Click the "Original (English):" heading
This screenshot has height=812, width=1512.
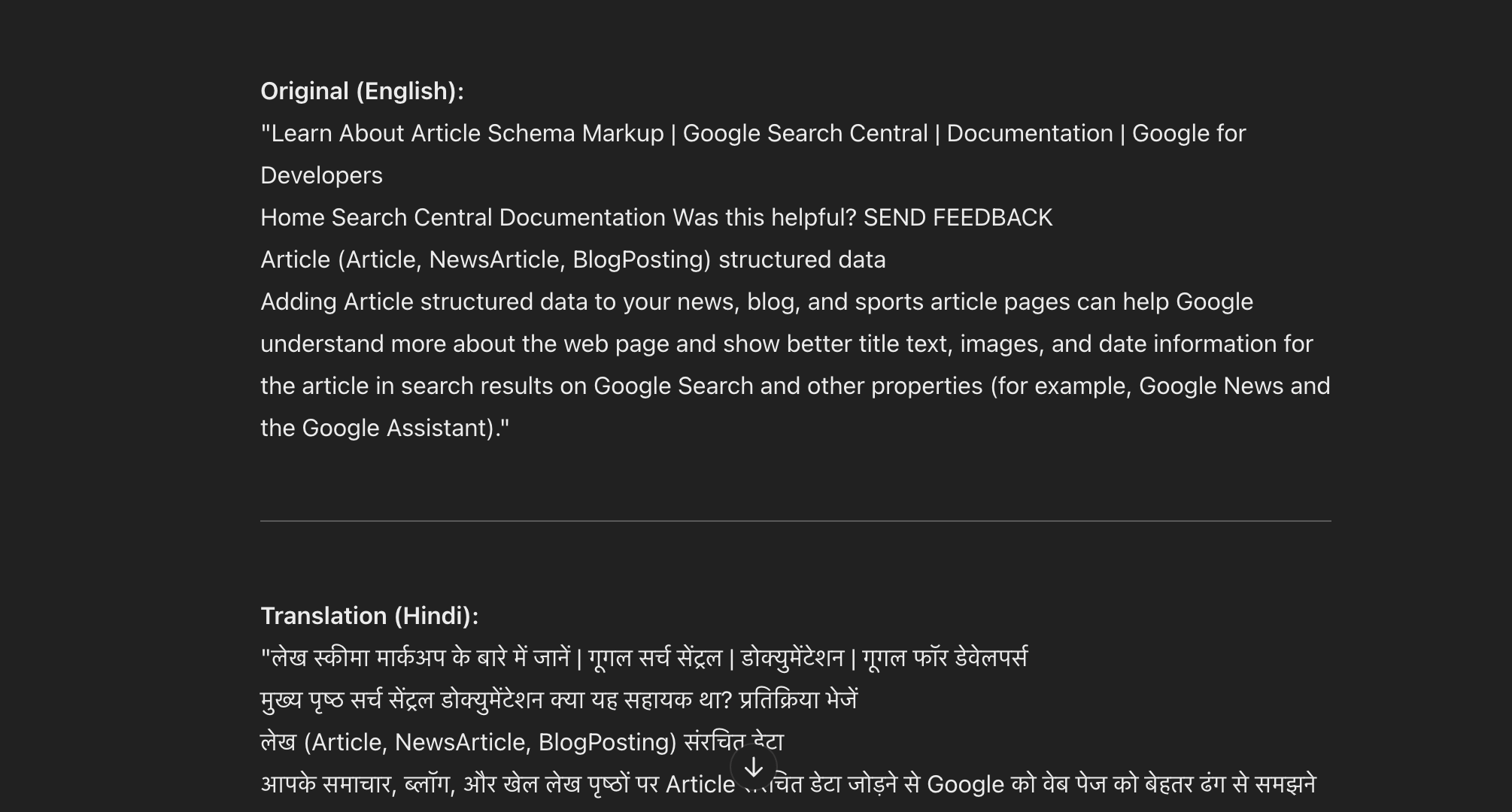362,91
